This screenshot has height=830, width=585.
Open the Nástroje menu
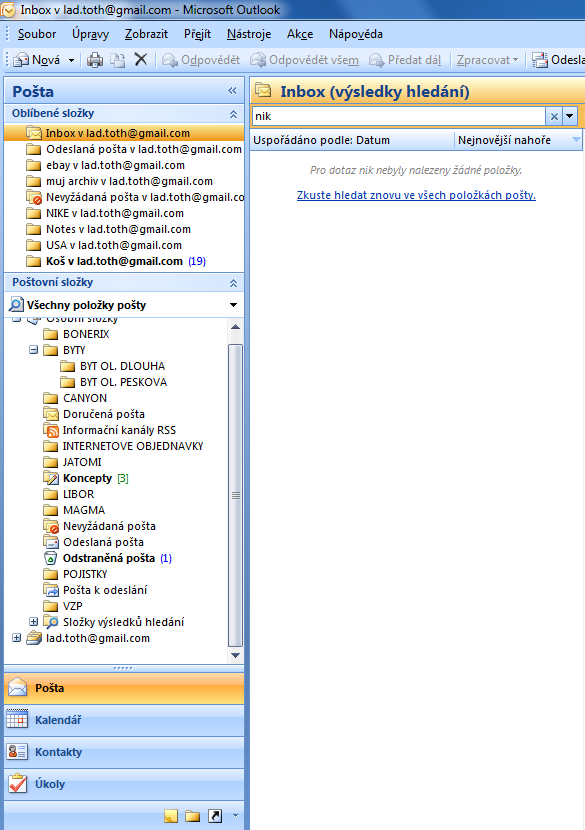[x=249, y=34]
